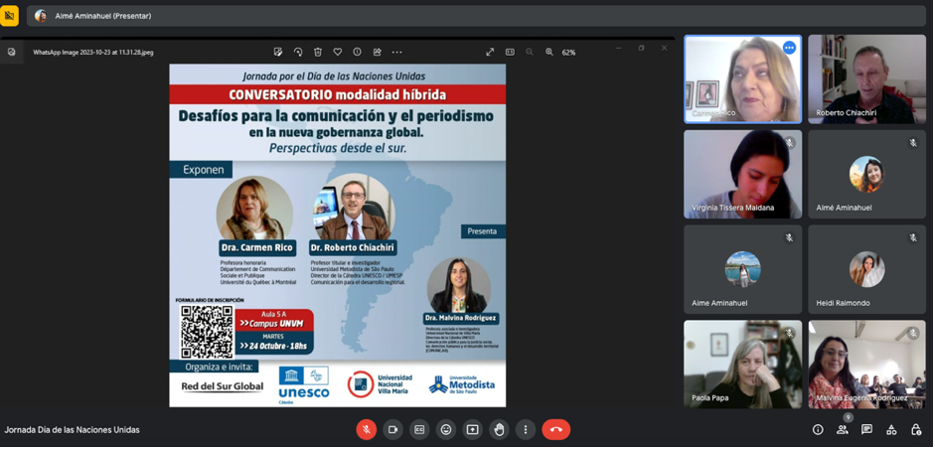Turn on closed captions

(x=419, y=430)
